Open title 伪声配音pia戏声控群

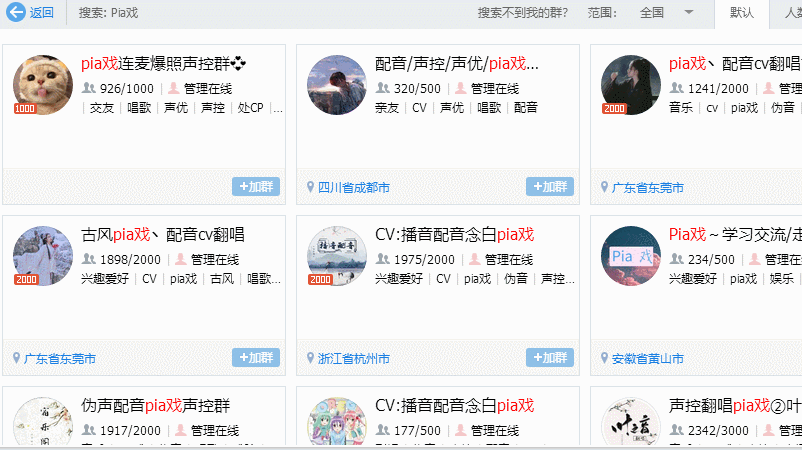tap(155, 406)
